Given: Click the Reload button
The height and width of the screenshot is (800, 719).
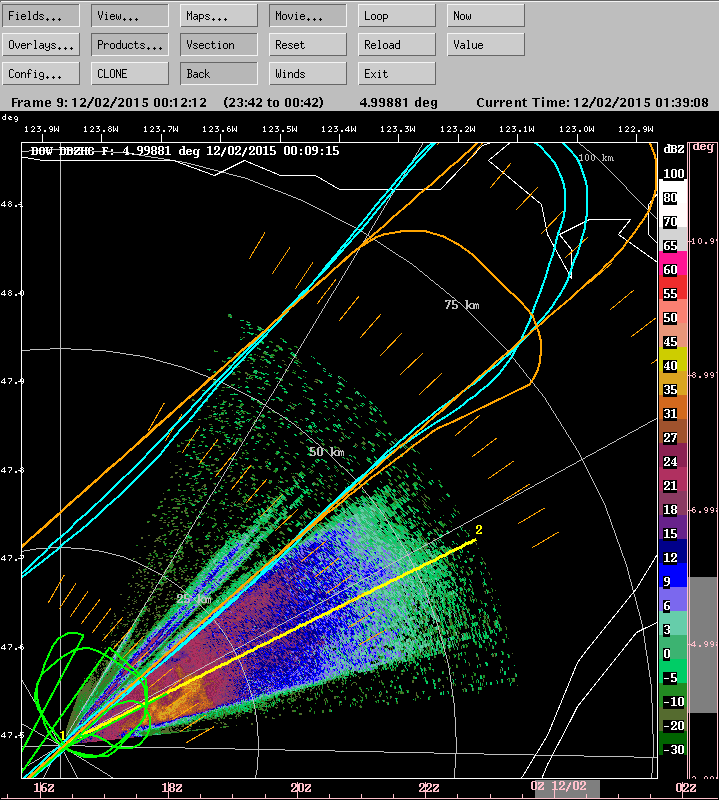Looking at the screenshot, I should click(396, 45).
